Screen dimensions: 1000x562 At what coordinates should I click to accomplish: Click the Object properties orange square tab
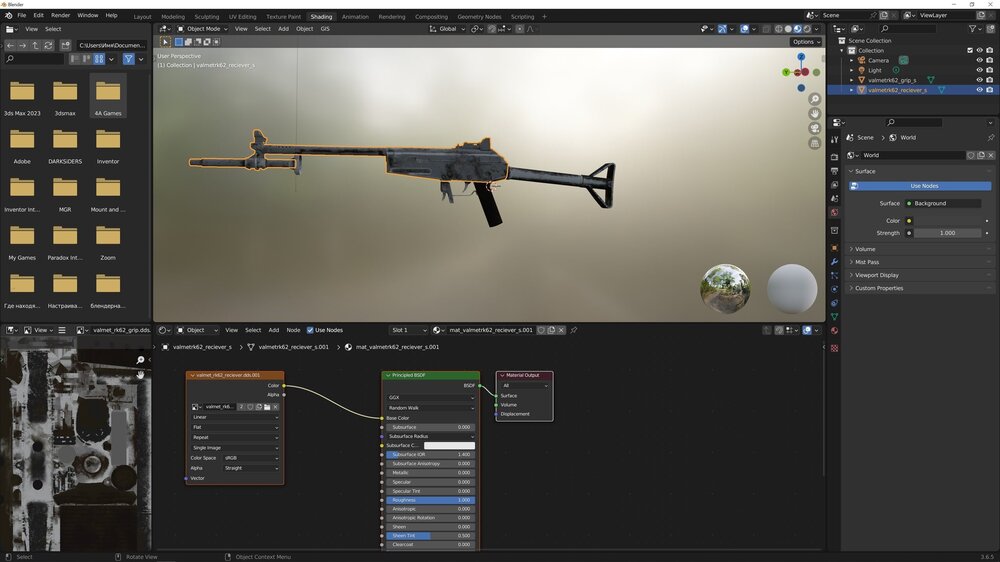834,247
